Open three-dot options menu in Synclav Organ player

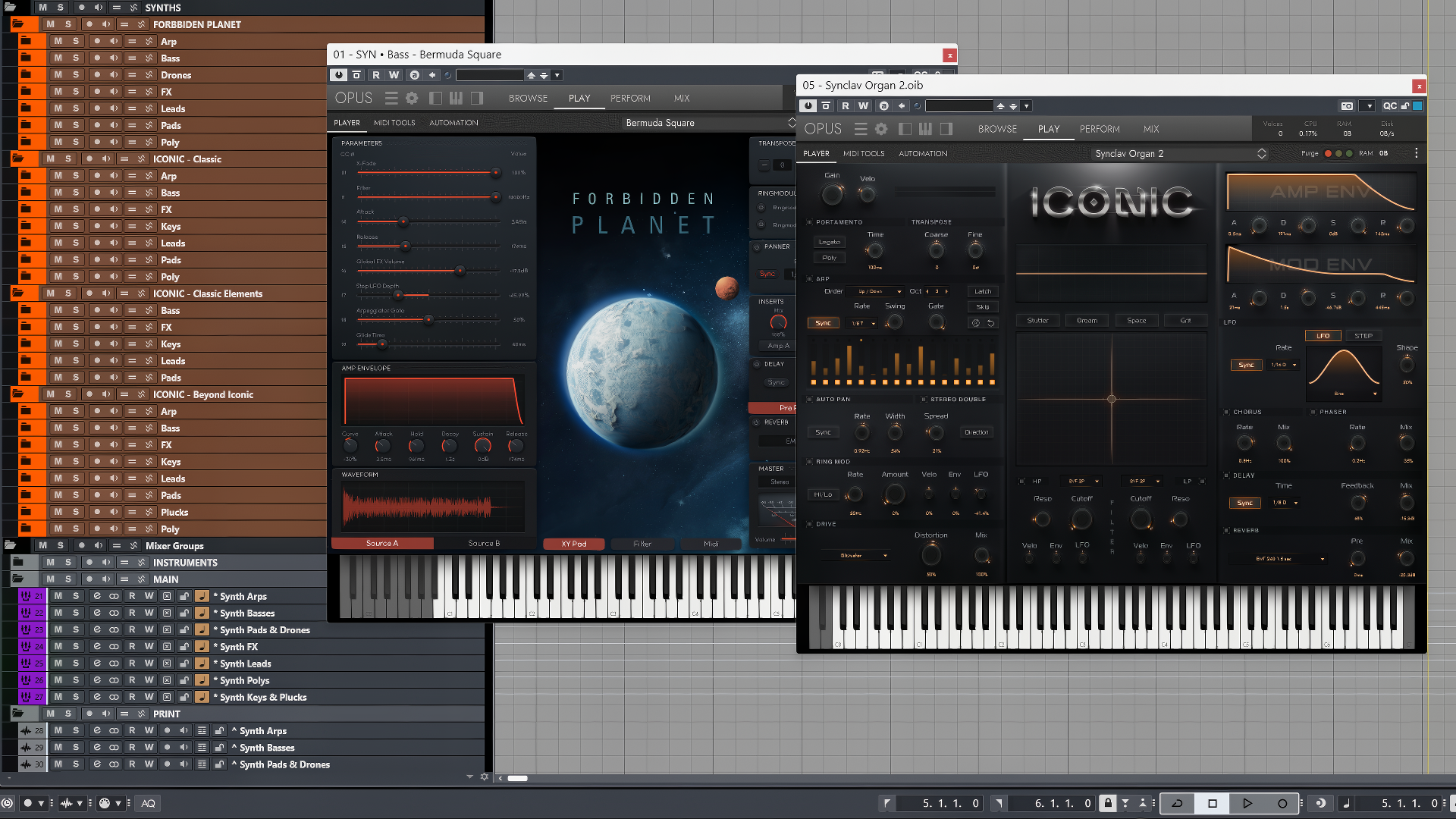1416,153
